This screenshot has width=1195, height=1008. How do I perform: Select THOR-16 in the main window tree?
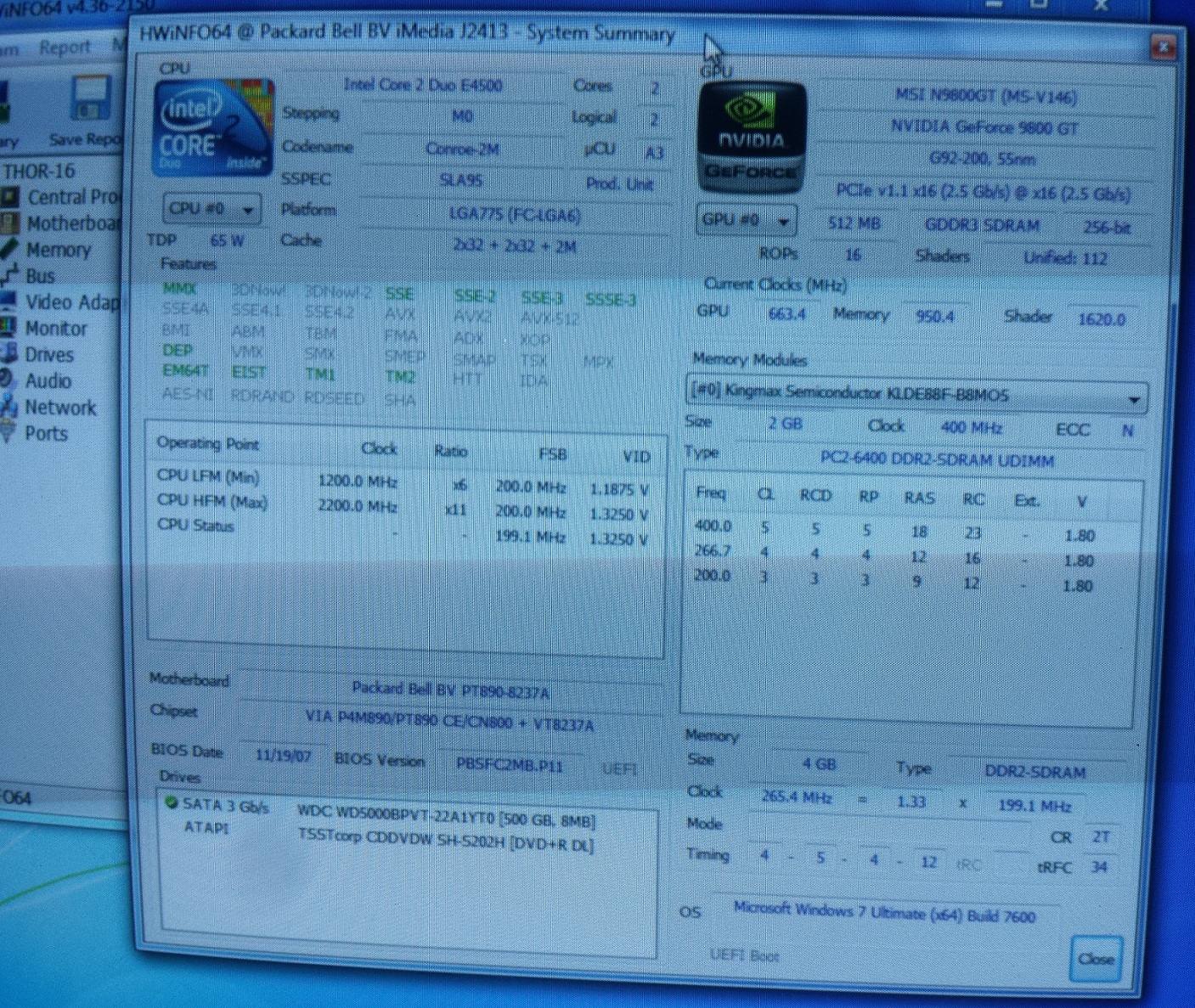(x=39, y=172)
